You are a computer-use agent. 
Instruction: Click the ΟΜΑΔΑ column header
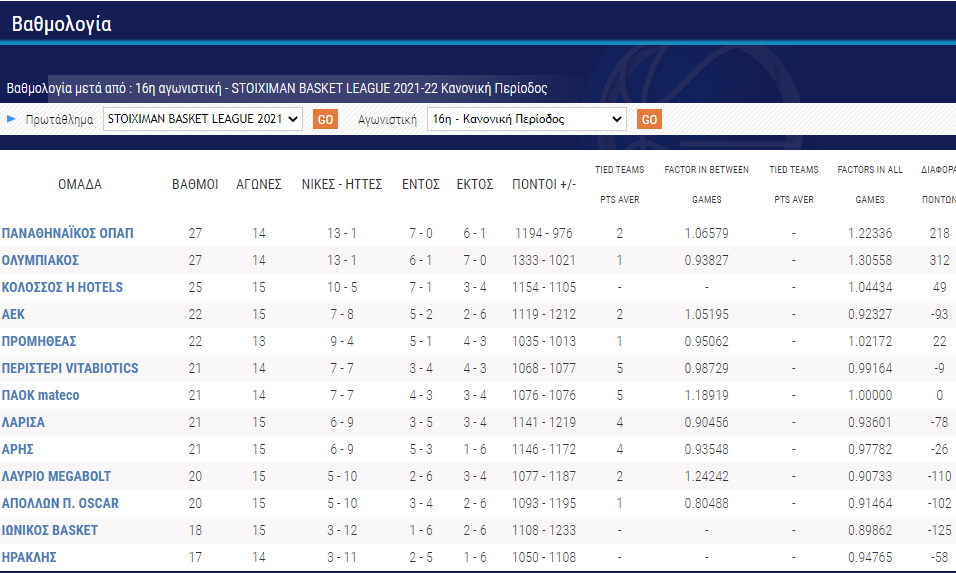coord(80,184)
